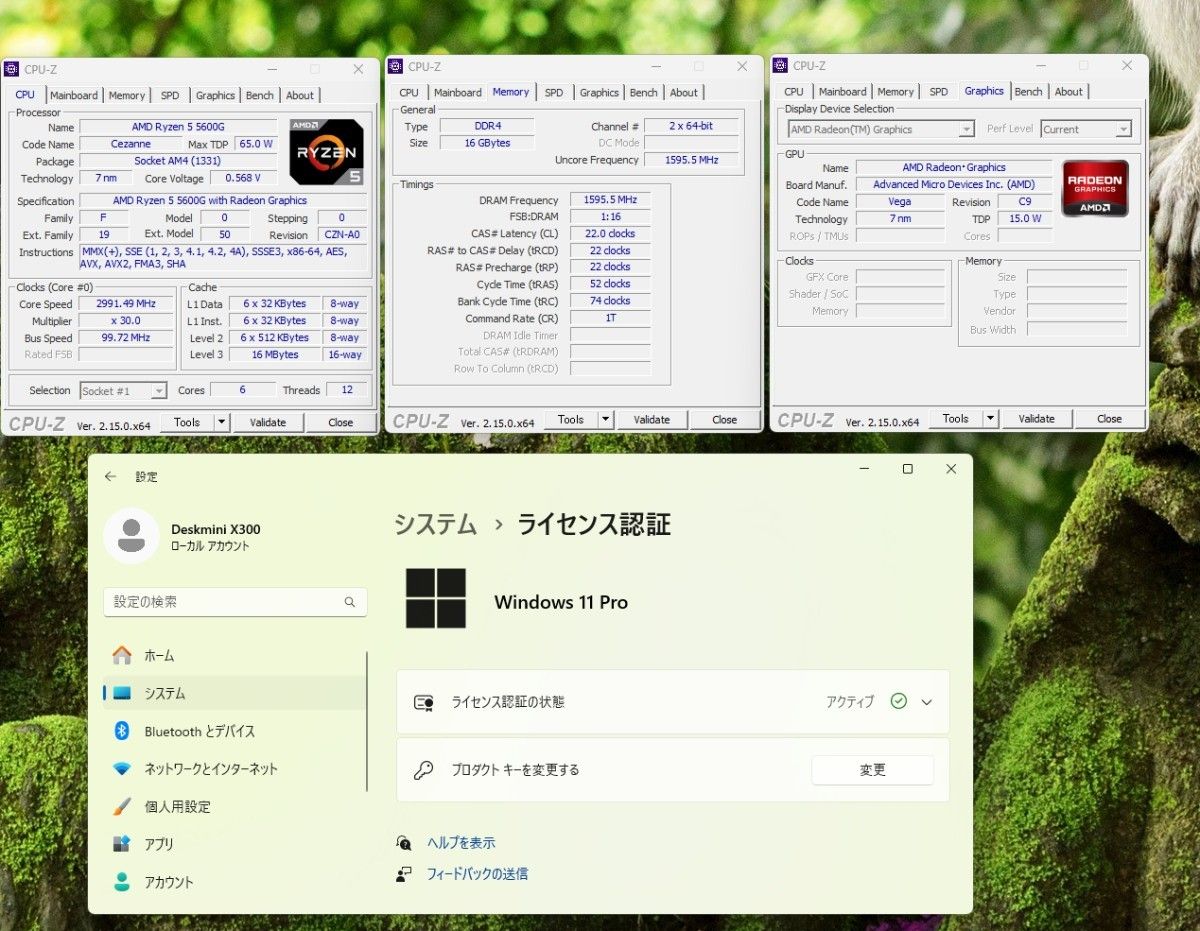Minimize the Settings window
The image size is (1200, 931).
tap(863, 469)
